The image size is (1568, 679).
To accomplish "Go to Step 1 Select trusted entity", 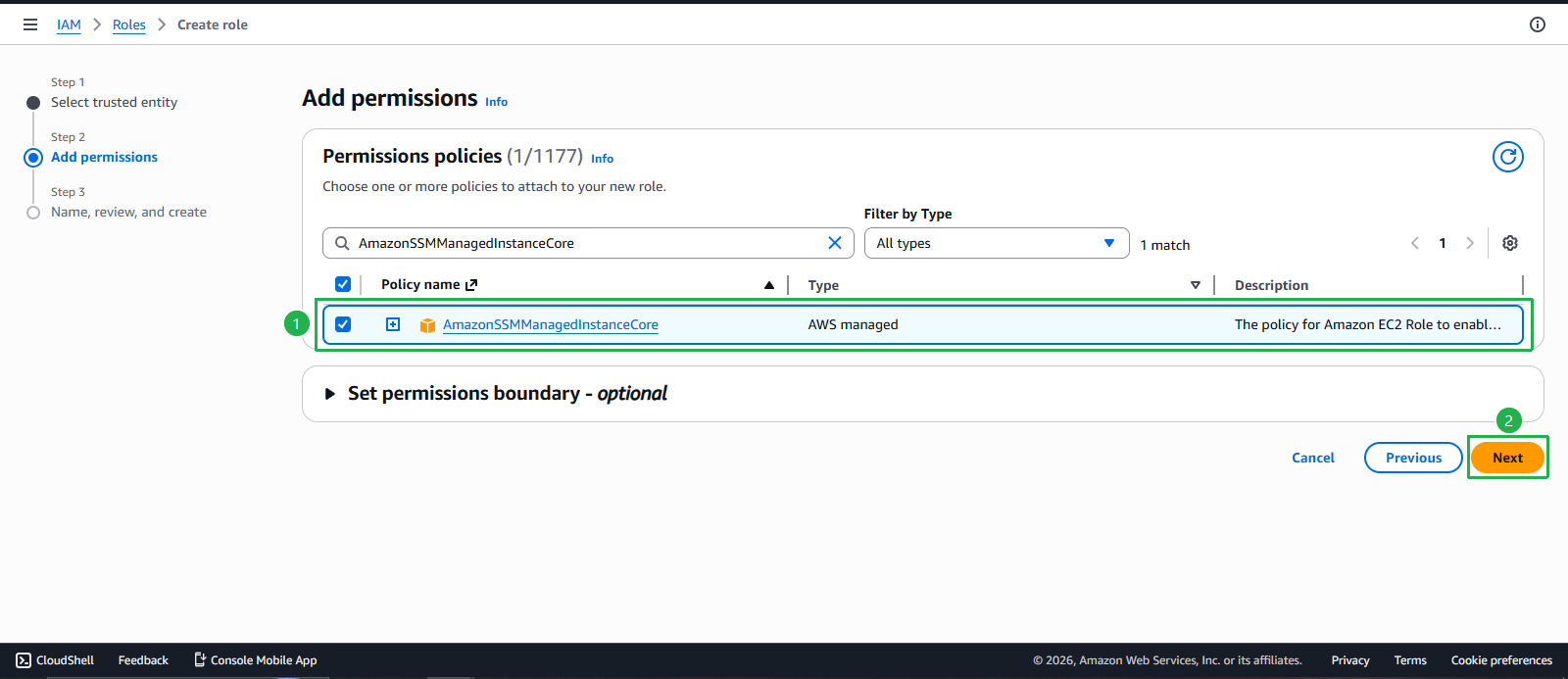I will (114, 102).
